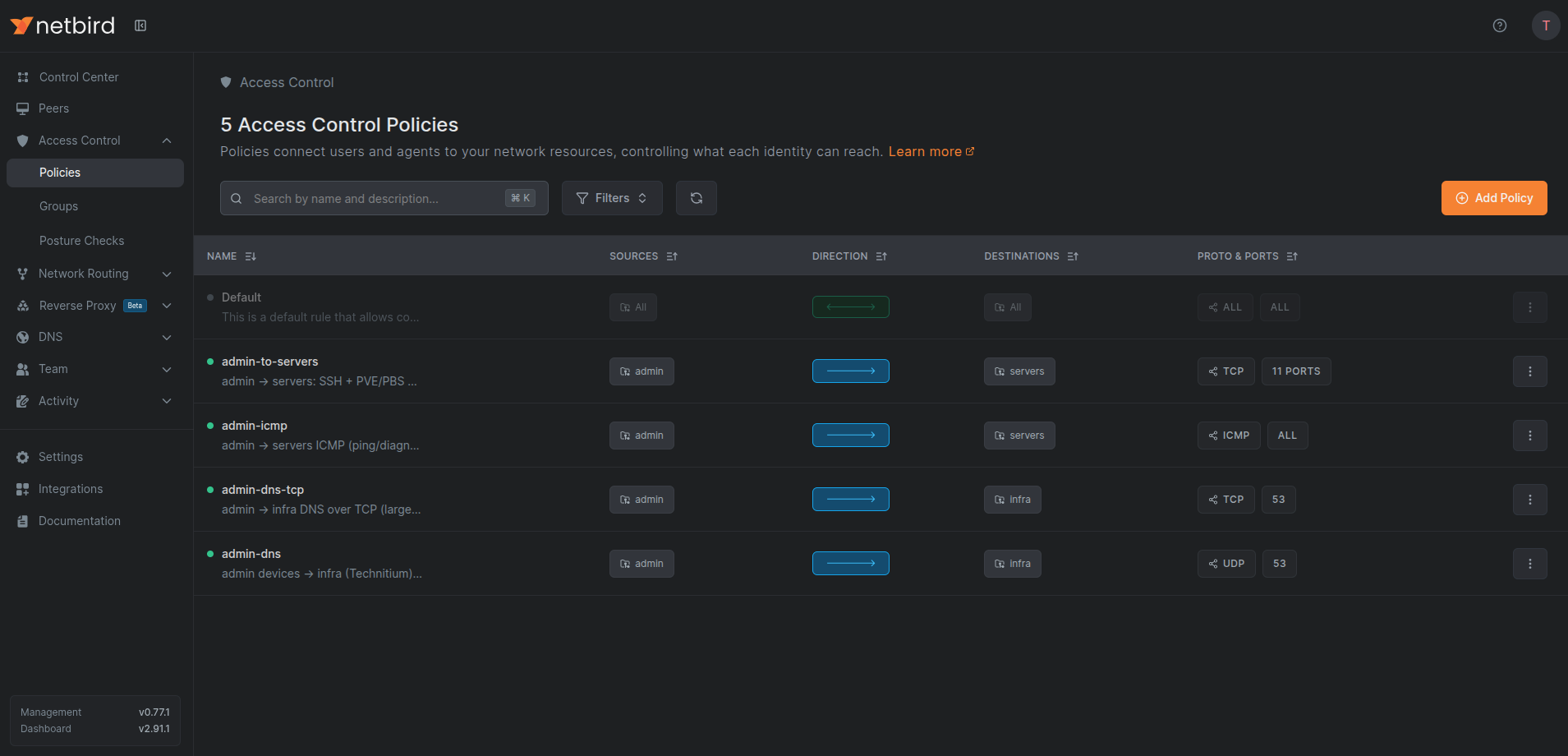The image size is (1568, 756).
Task: Follow the Learn more link
Action: (931, 151)
